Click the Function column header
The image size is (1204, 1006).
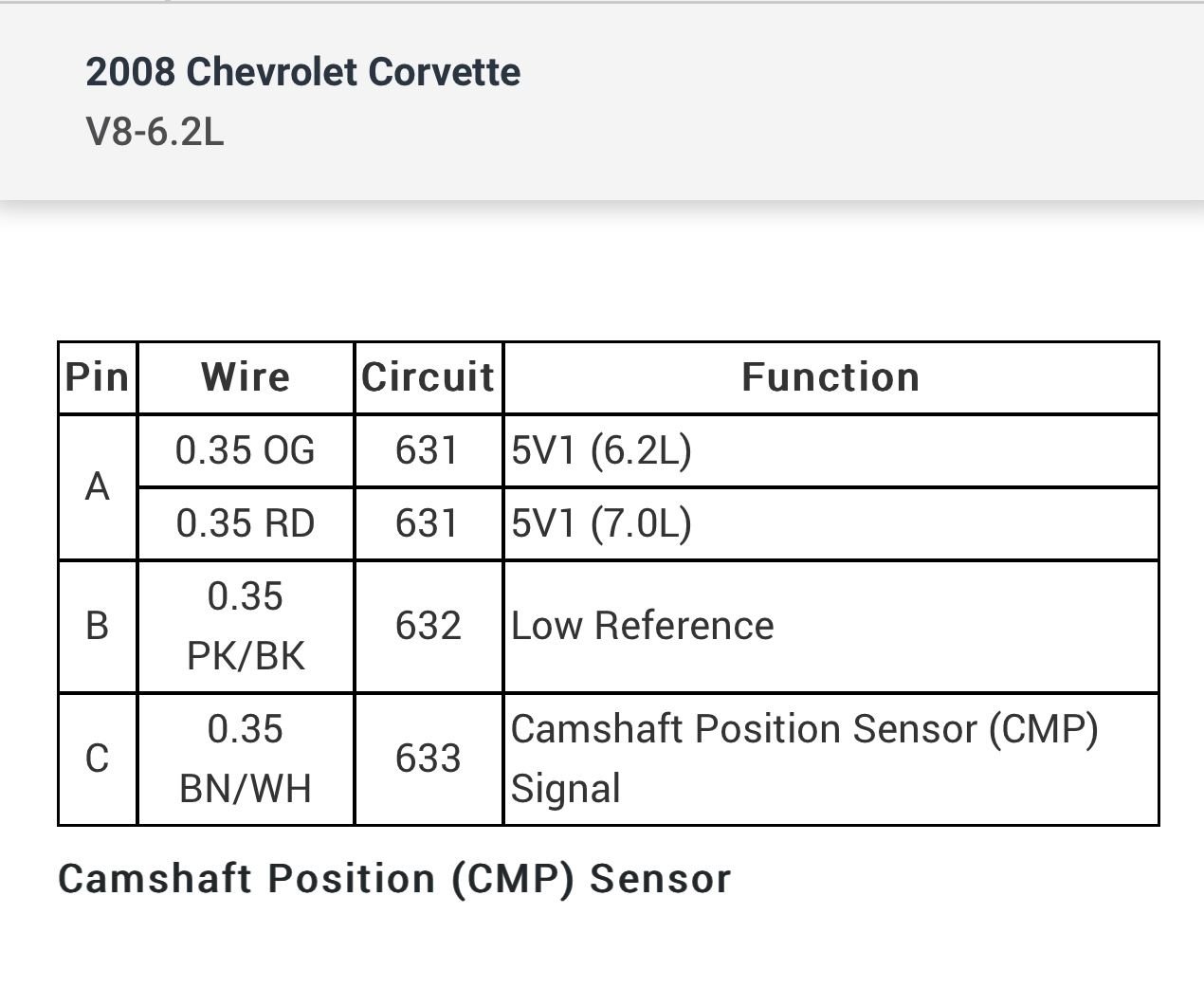830,377
